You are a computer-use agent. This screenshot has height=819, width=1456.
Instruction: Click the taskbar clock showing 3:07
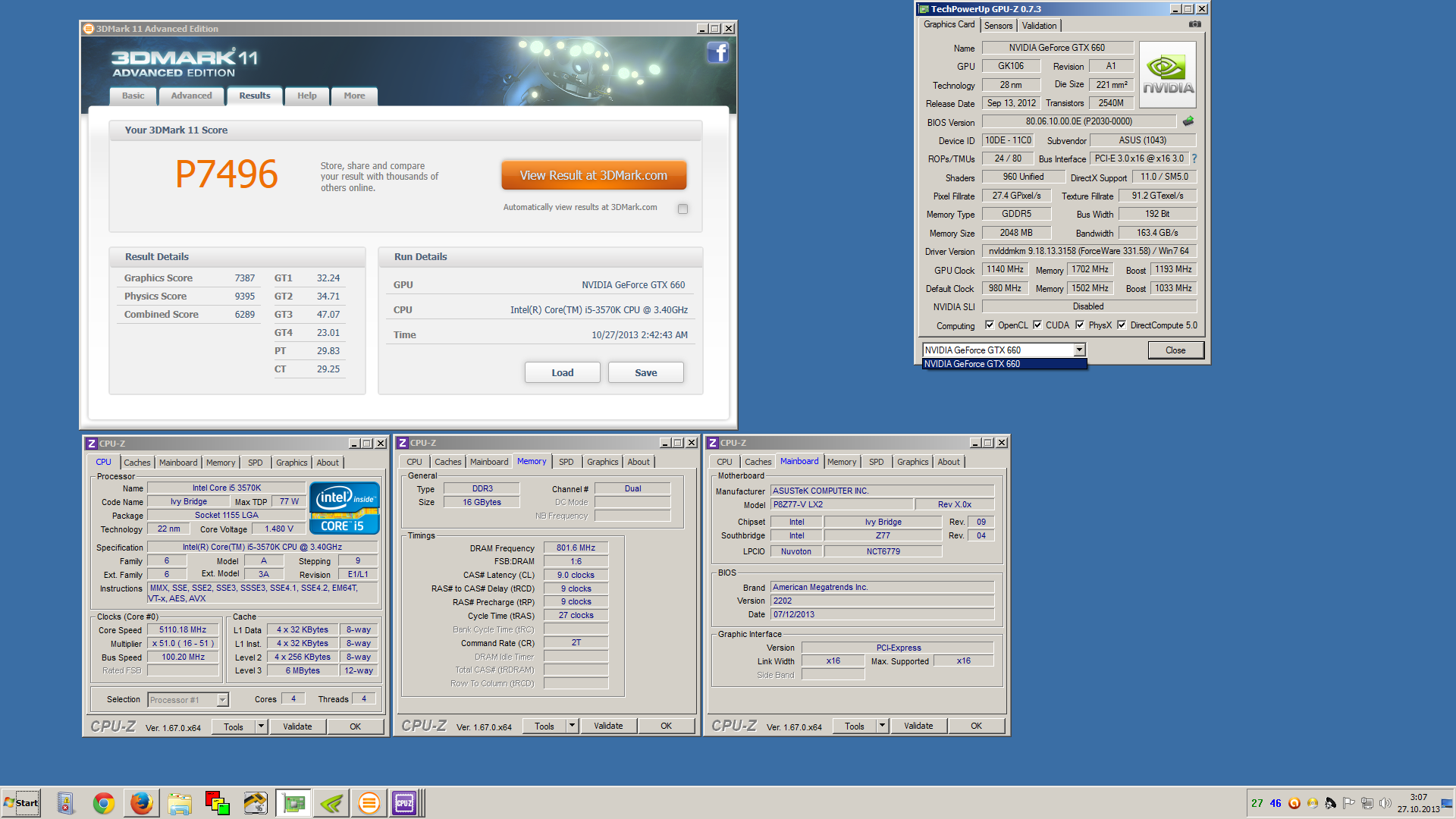pyautogui.click(x=1418, y=803)
